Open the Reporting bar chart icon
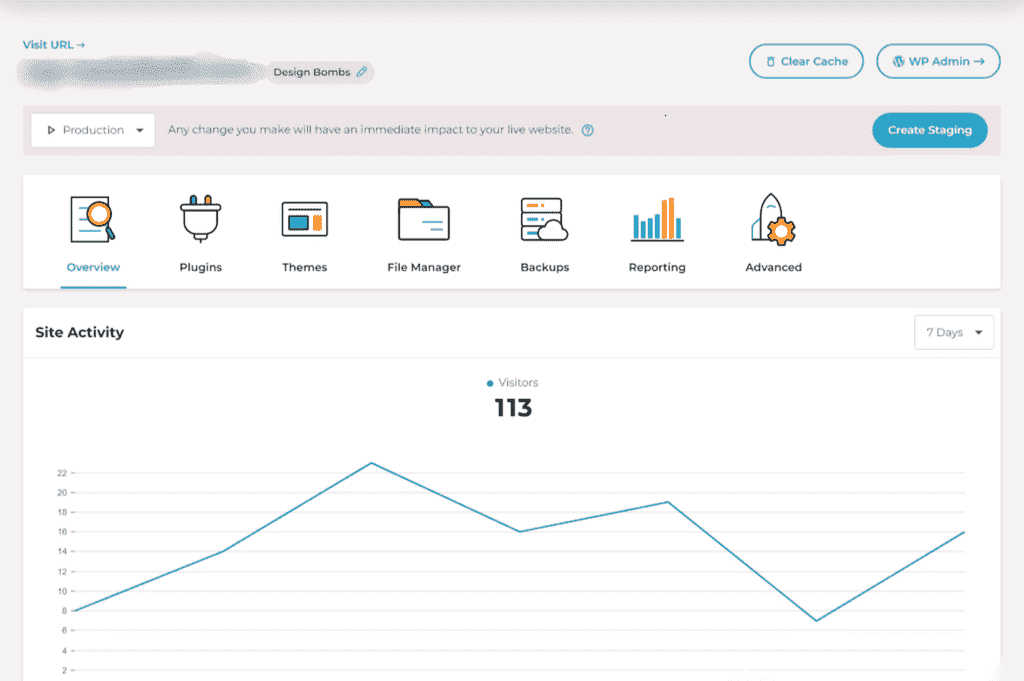Screen dimensions: 1024x681 (657, 219)
